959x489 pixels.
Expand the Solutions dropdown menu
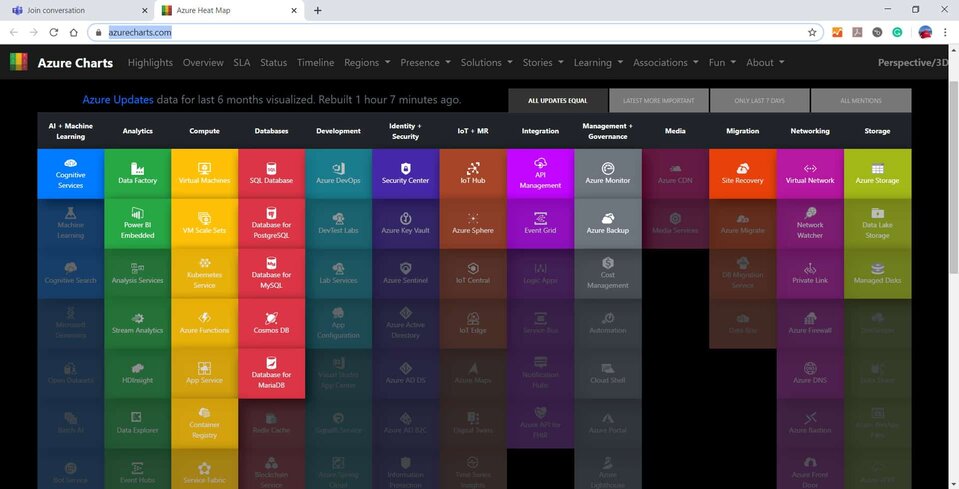tap(487, 62)
